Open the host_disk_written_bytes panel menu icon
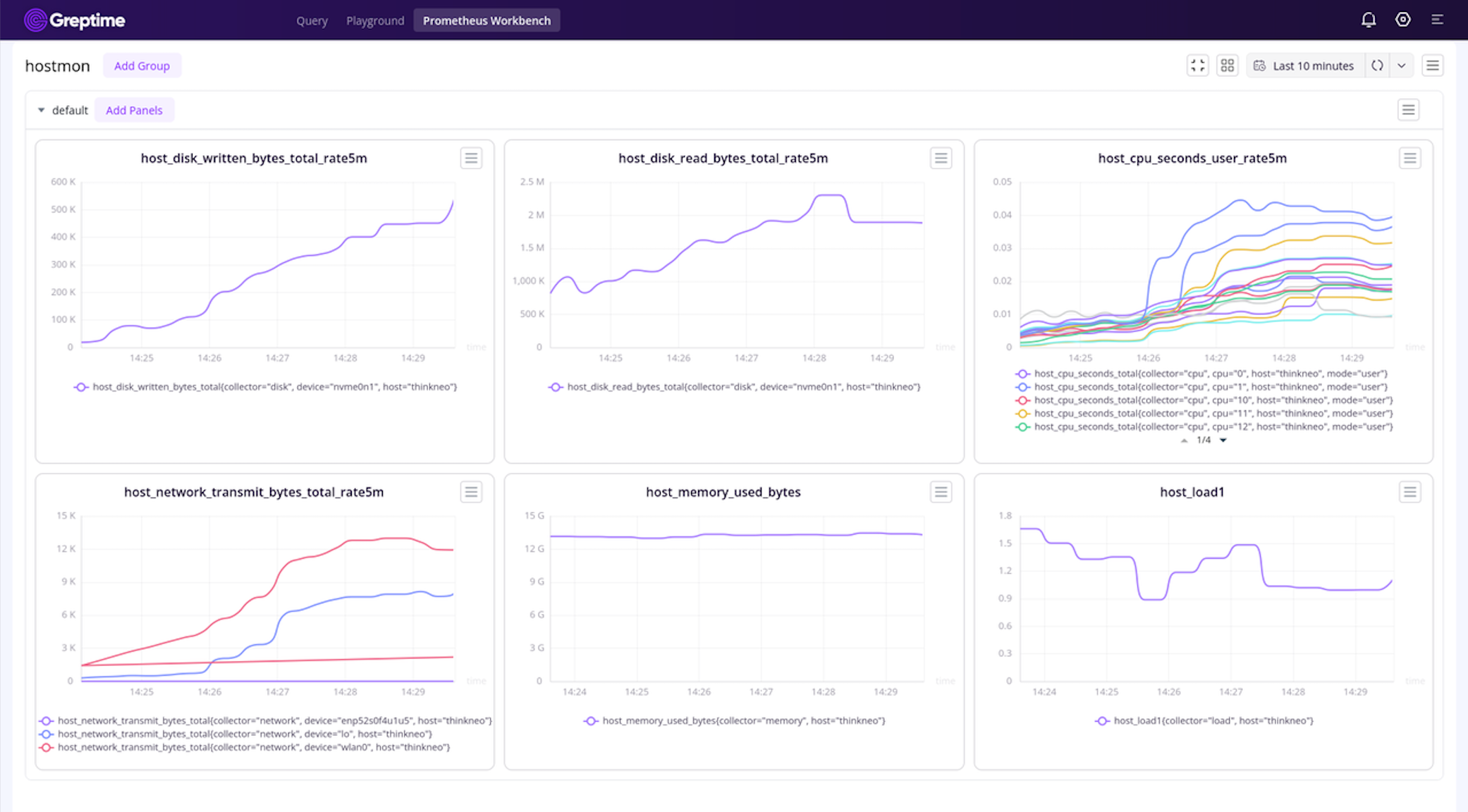Screen dimensions: 1468x812 tap(471, 158)
